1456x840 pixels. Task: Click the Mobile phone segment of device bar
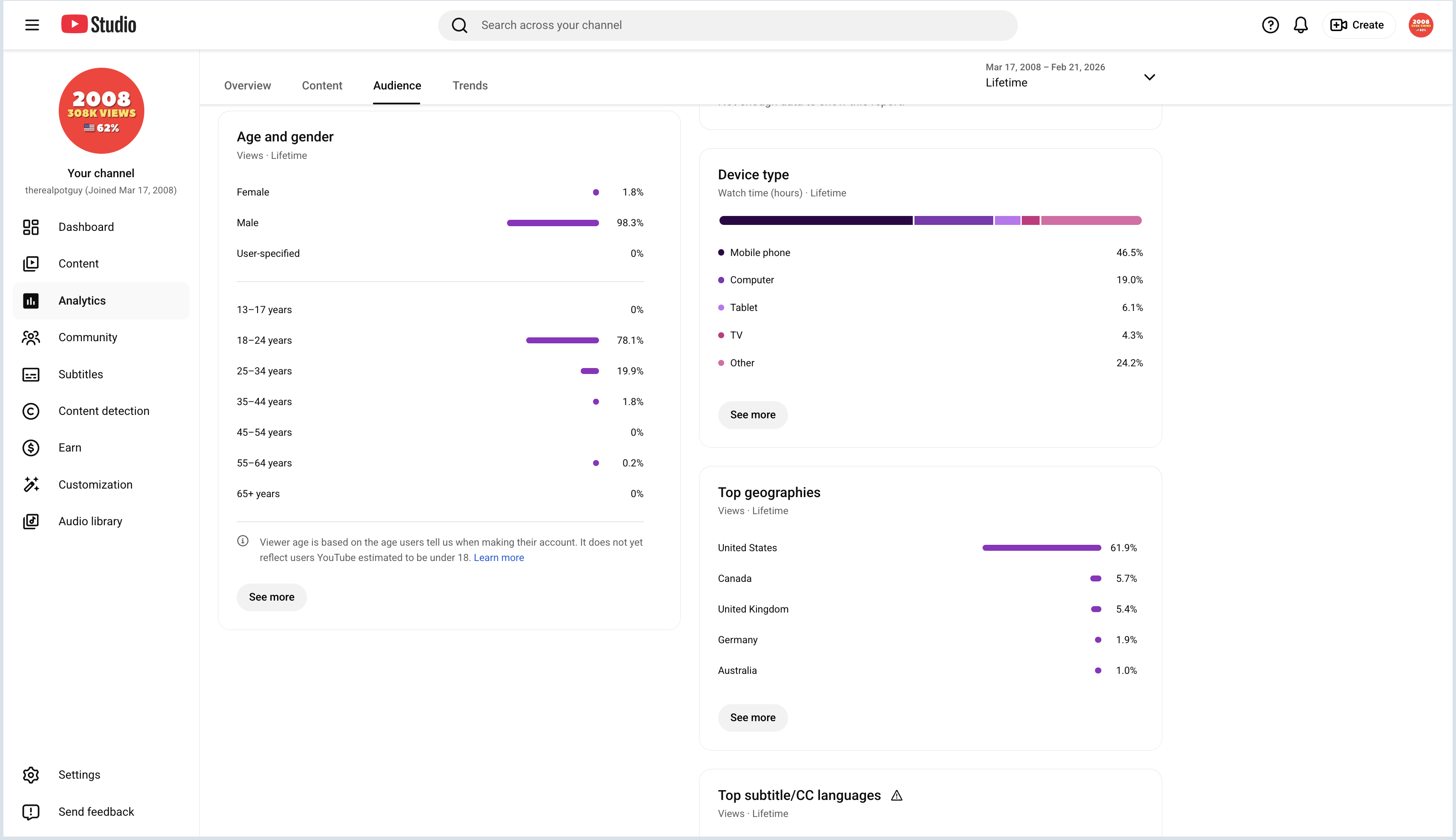(x=815, y=220)
